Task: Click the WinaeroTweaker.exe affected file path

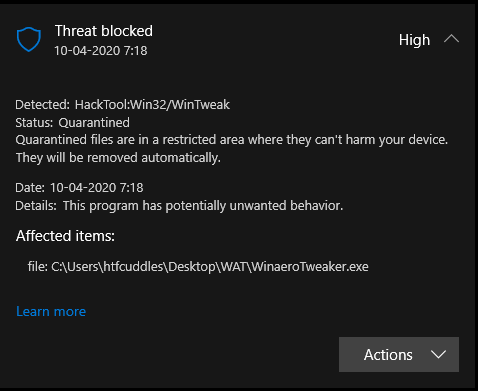Action: [x=210, y=267]
